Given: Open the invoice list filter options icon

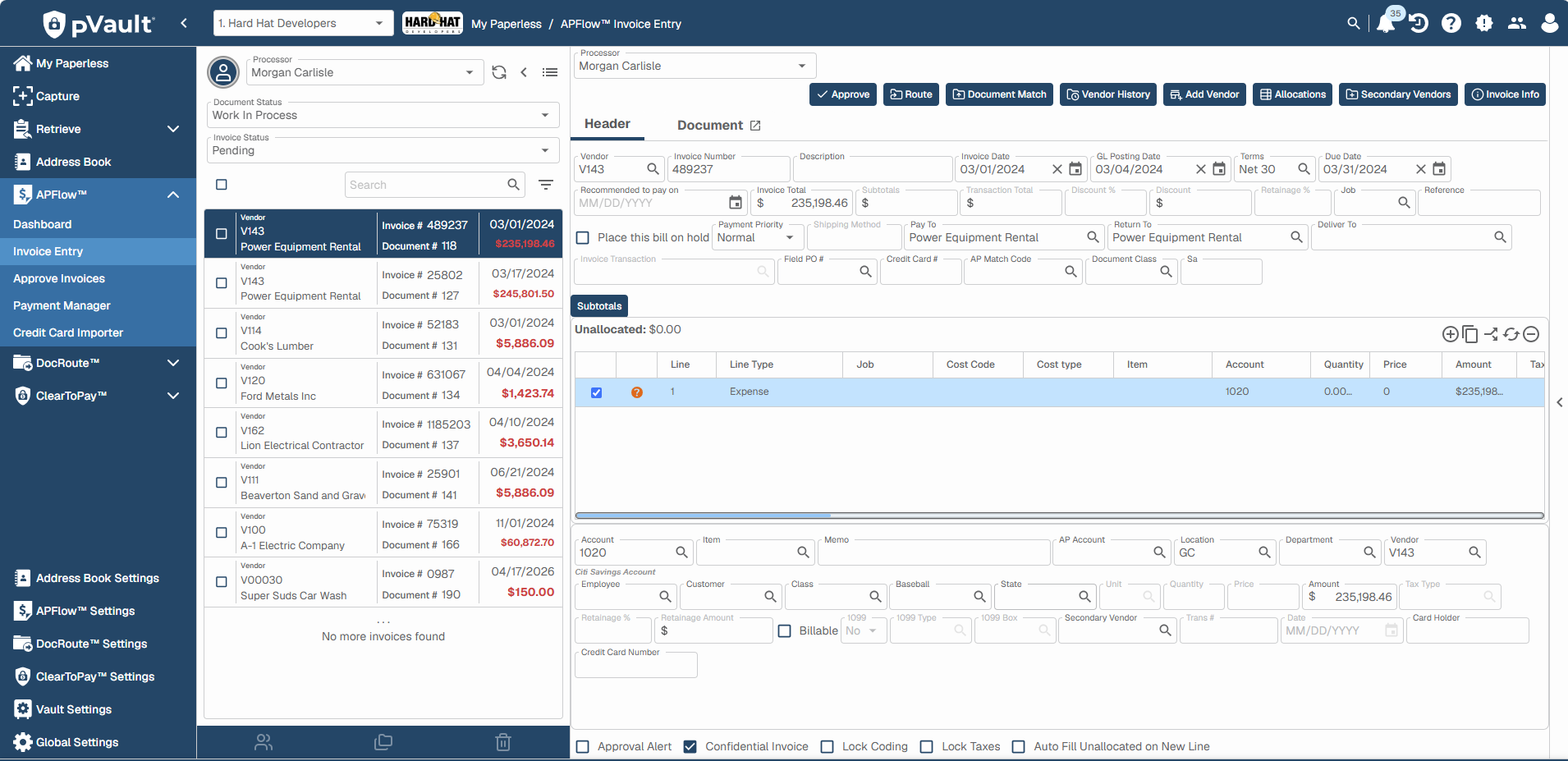Looking at the screenshot, I should click(x=546, y=185).
